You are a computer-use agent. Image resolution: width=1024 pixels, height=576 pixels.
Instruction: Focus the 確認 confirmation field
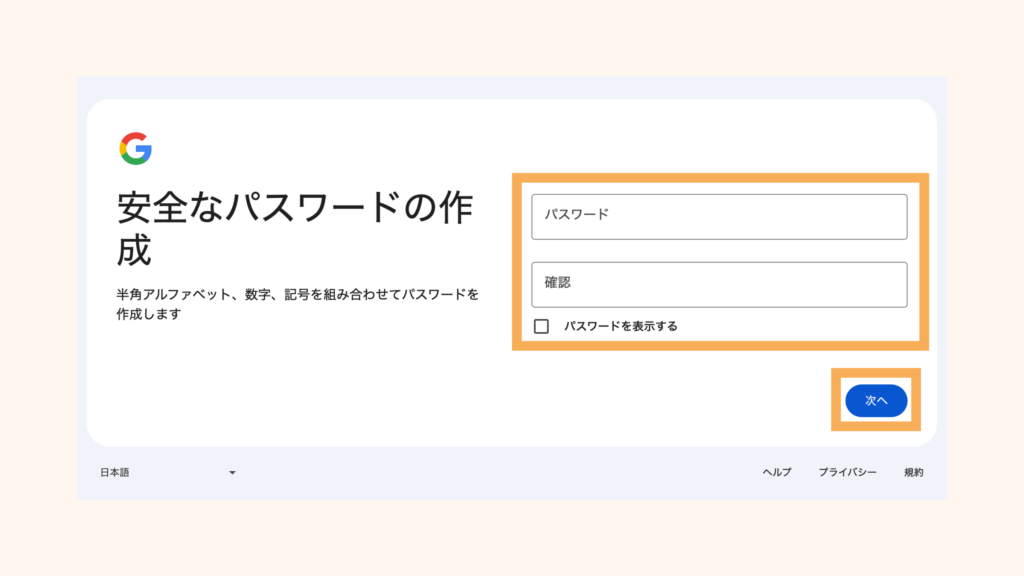coord(719,284)
